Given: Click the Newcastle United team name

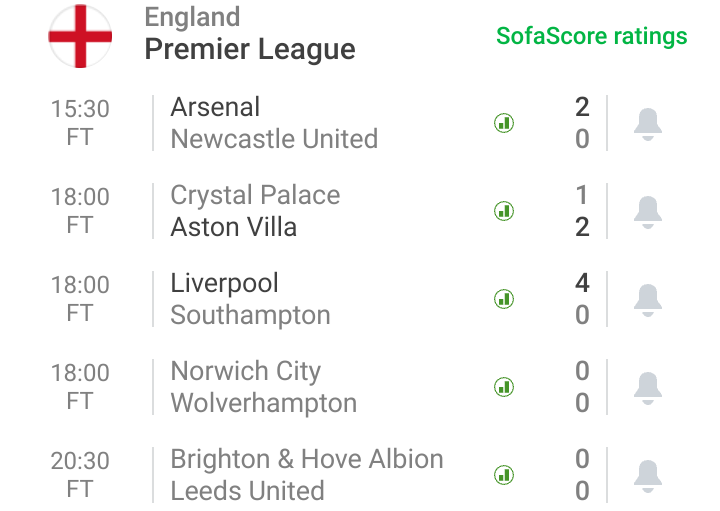Looking at the screenshot, I should [x=274, y=139].
